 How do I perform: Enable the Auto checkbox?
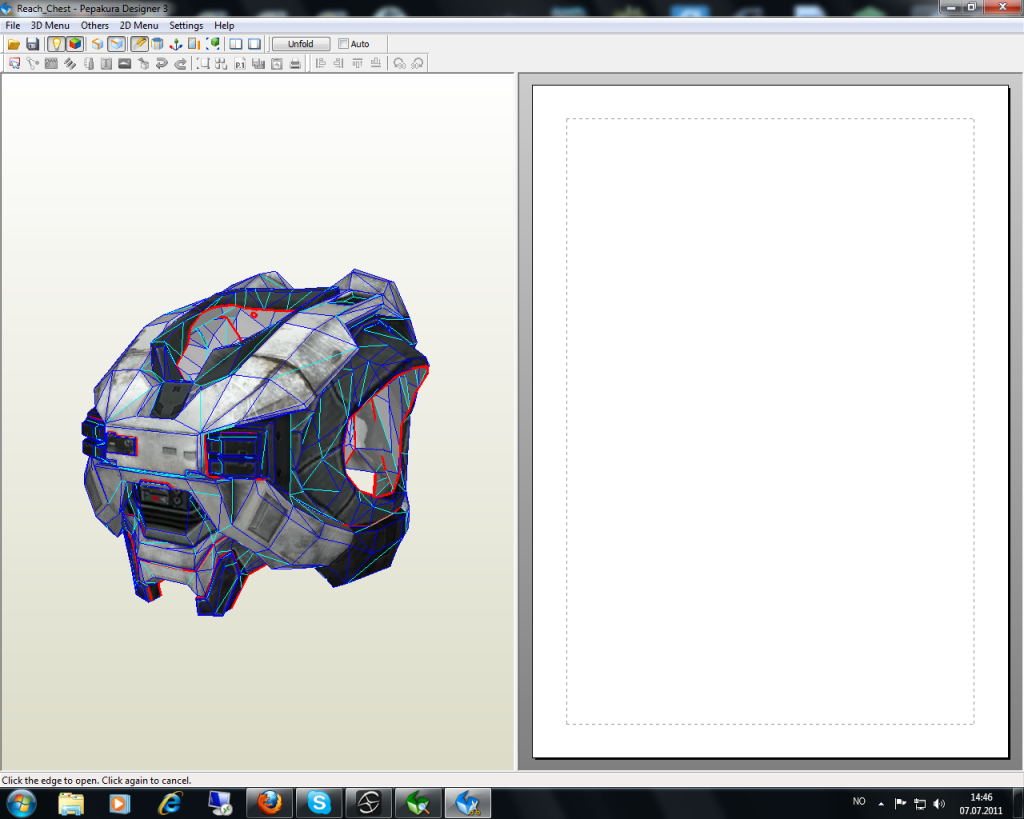tap(344, 44)
